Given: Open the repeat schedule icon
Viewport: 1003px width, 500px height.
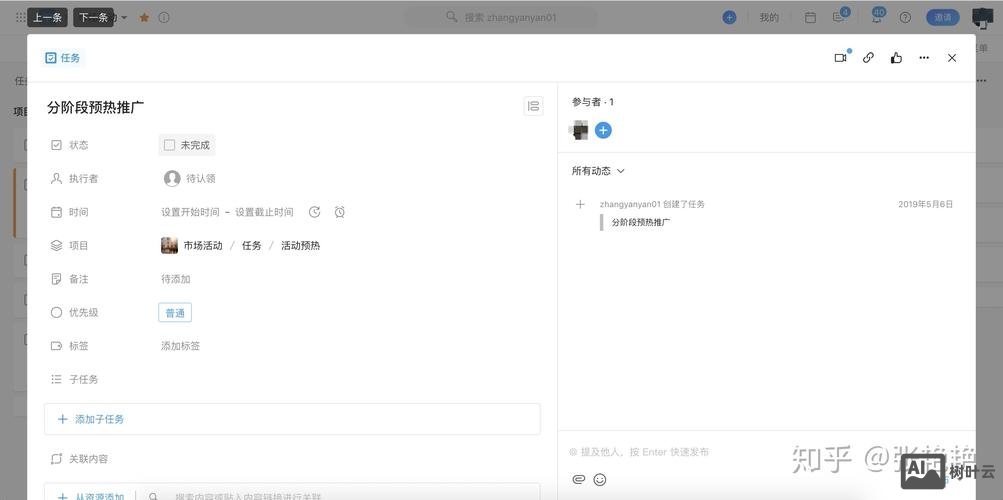Looking at the screenshot, I should [x=314, y=212].
